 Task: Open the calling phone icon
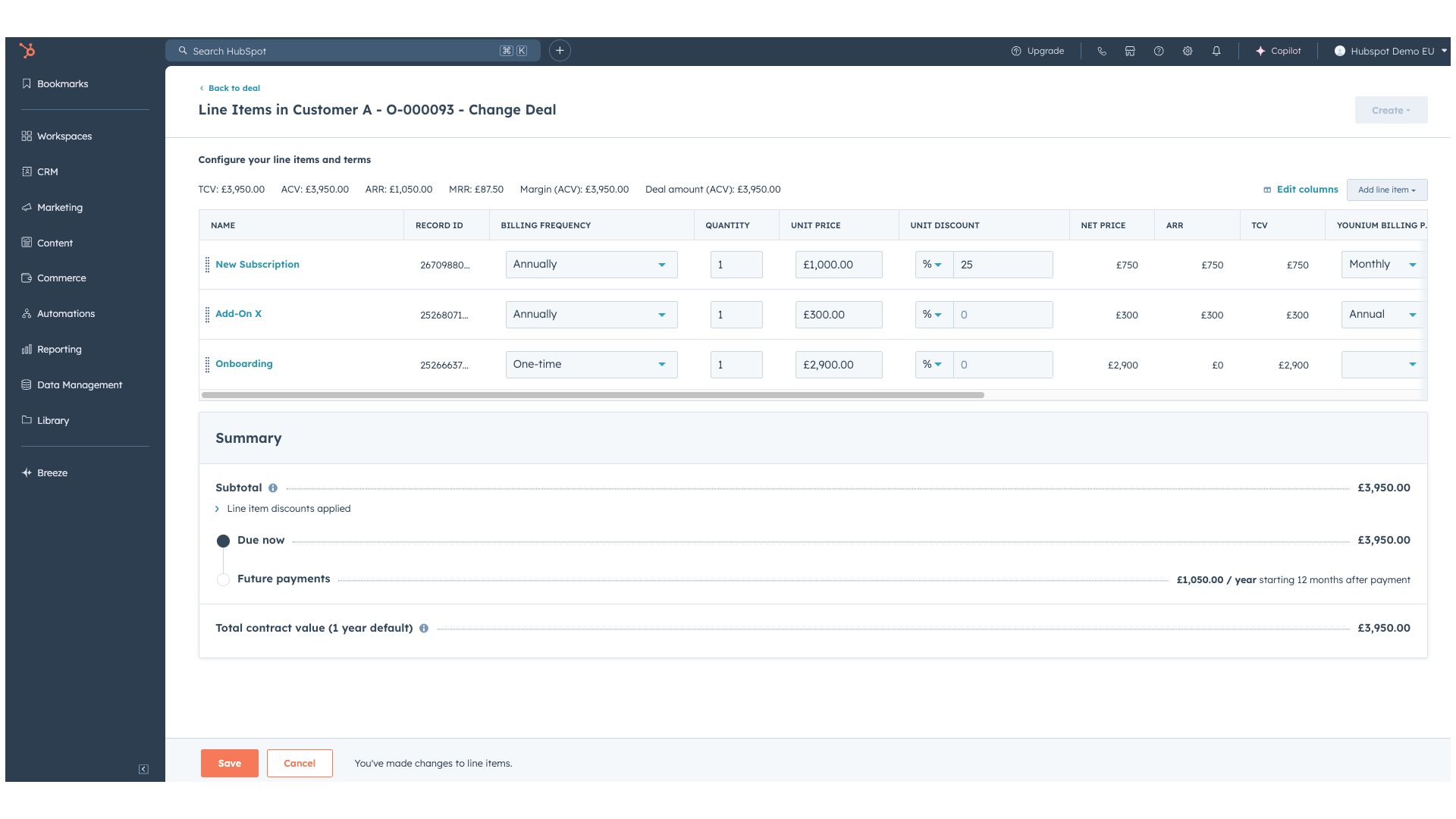(x=1102, y=51)
